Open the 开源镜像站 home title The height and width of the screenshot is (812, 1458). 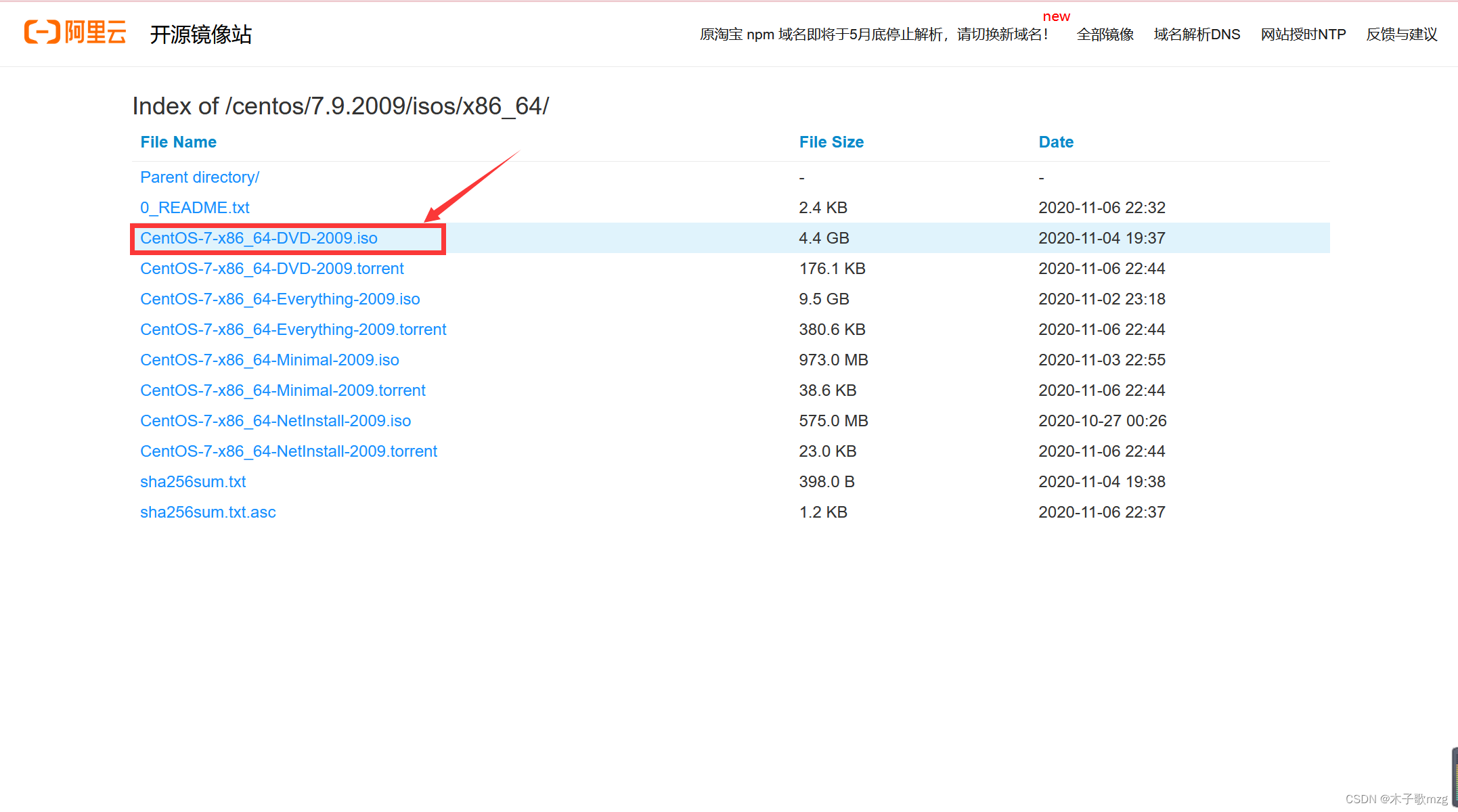click(200, 34)
